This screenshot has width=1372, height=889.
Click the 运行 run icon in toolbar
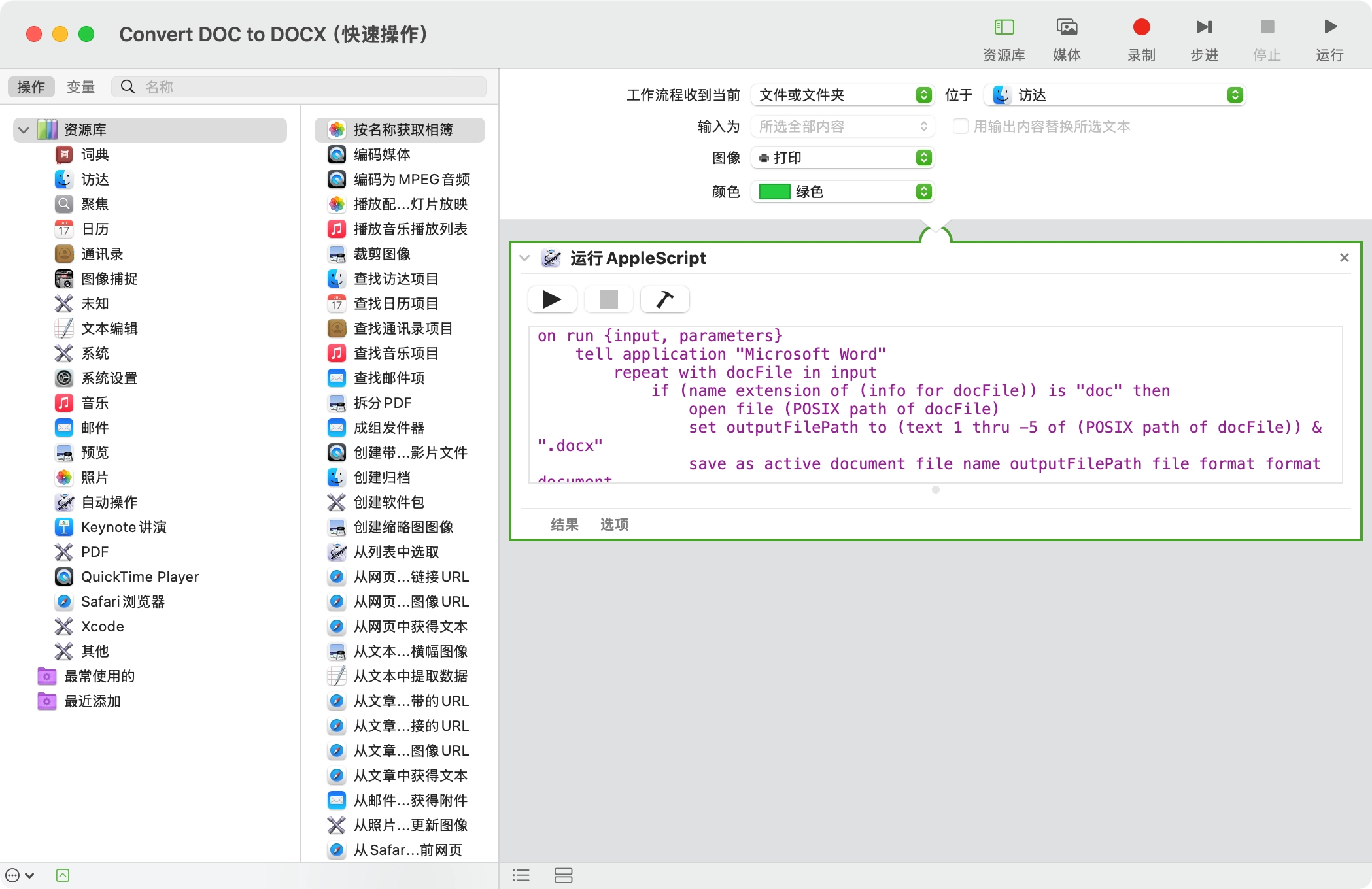click(1329, 27)
